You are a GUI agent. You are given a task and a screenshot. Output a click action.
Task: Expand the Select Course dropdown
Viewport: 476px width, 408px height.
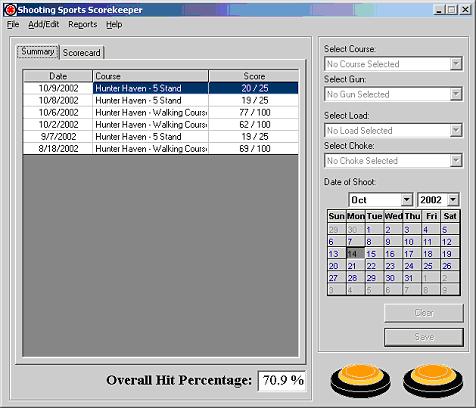pyautogui.click(x=456, y=64)
